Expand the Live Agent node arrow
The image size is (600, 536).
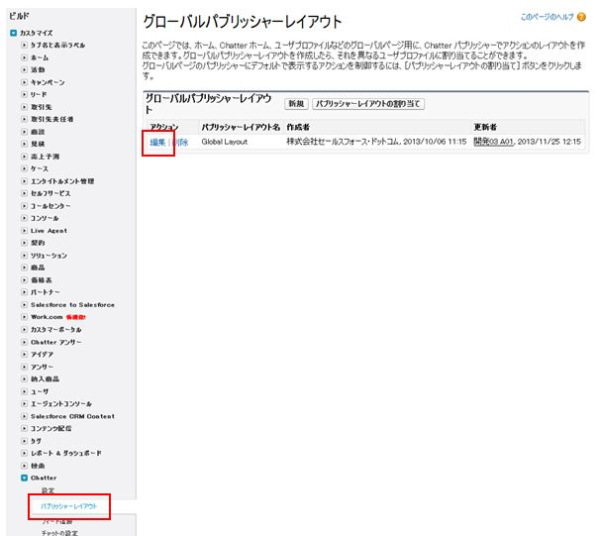pyautogui.click(x=24, y=231)
